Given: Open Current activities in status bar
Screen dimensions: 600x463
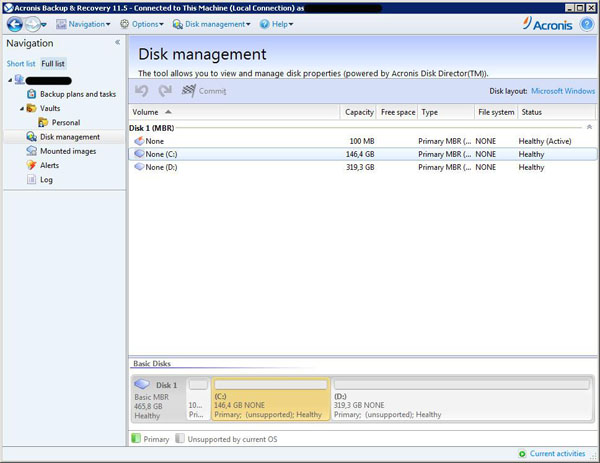Looking at the screenshot, I should tap(558, 454).
